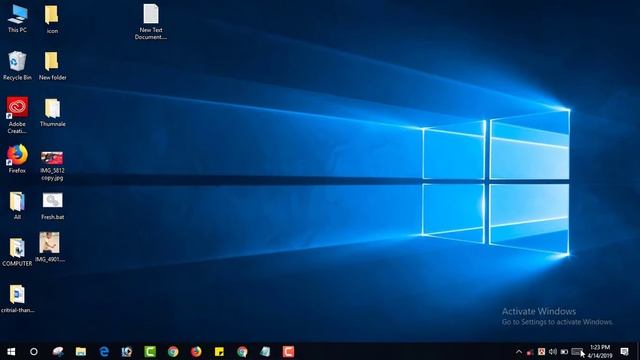Select the New folder desktop icon

[x=52, y=65]
